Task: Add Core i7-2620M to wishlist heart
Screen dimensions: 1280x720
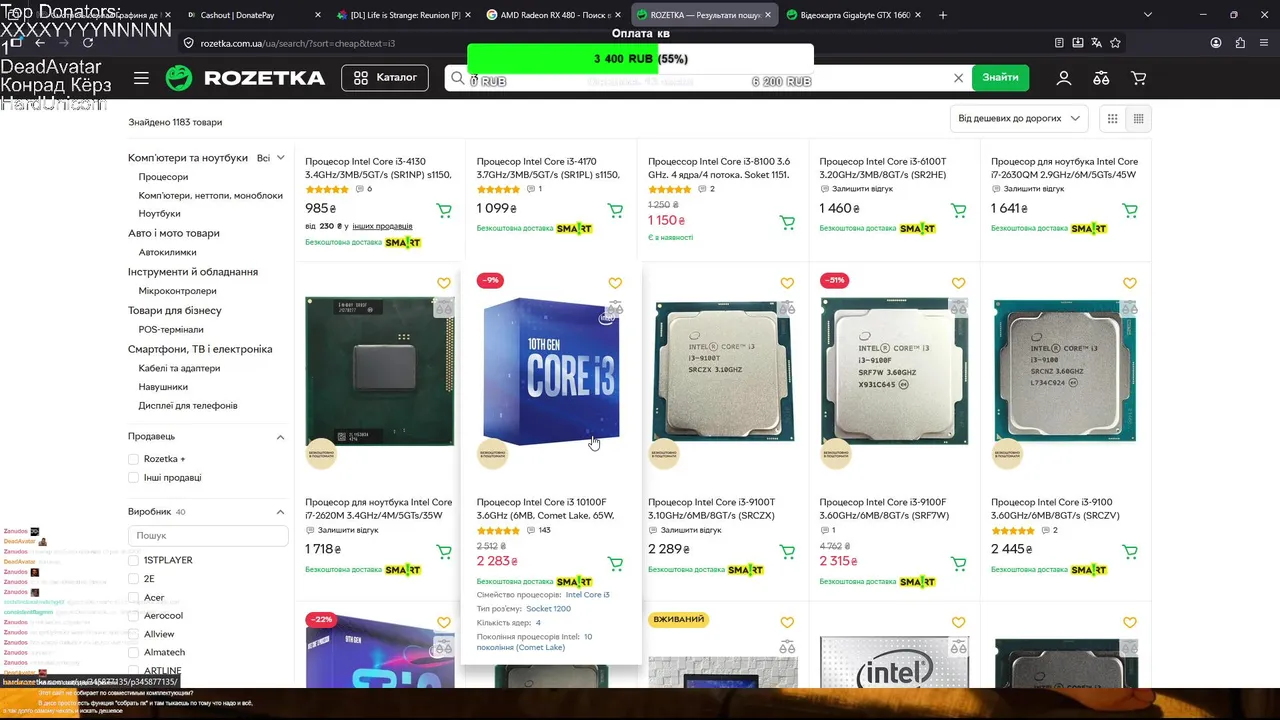Action: [x=444, y=283]
